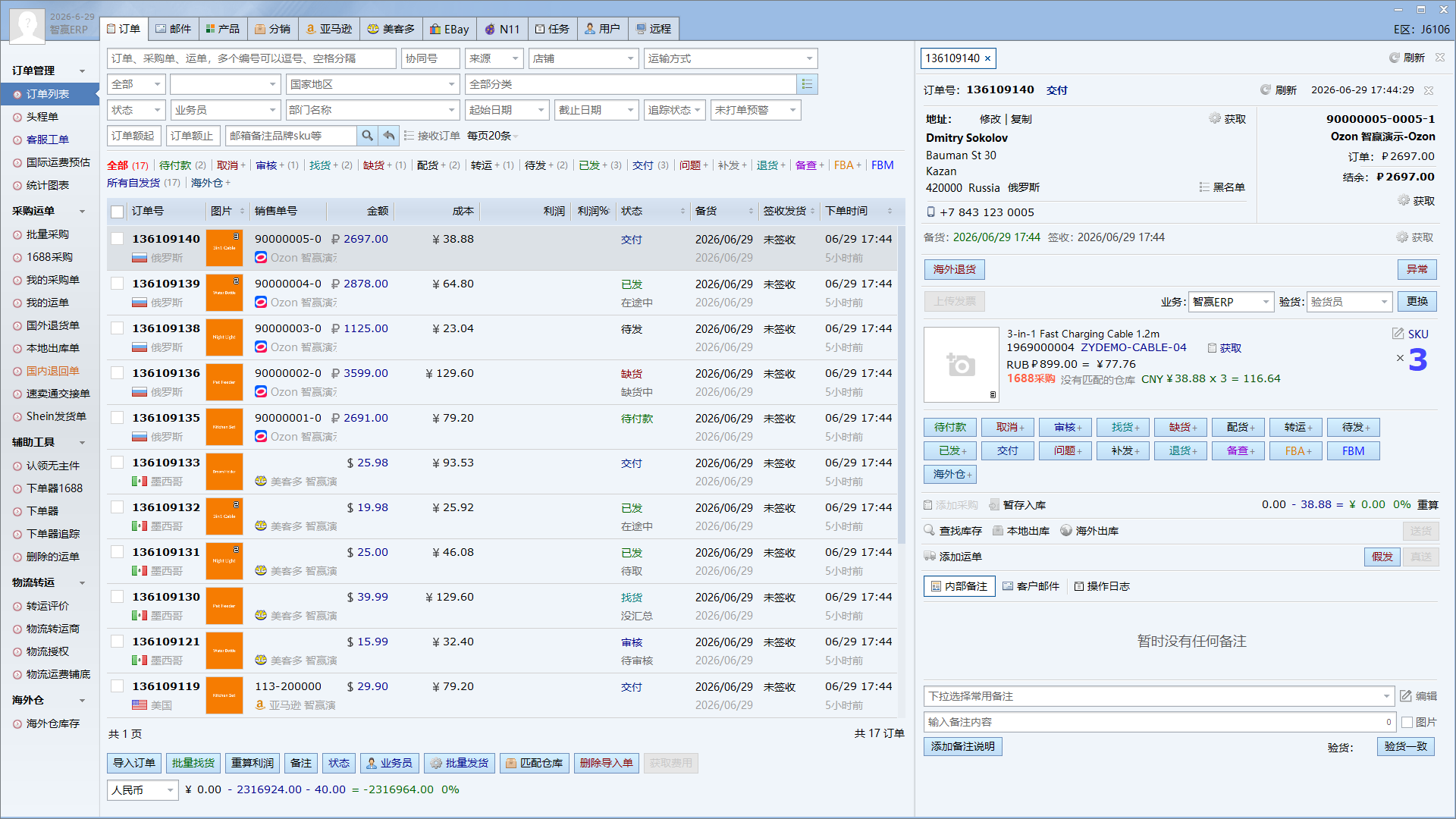
Task: Open the 未打单预警 dropdown
Action: pyautogui.click(x=755, y=110)
